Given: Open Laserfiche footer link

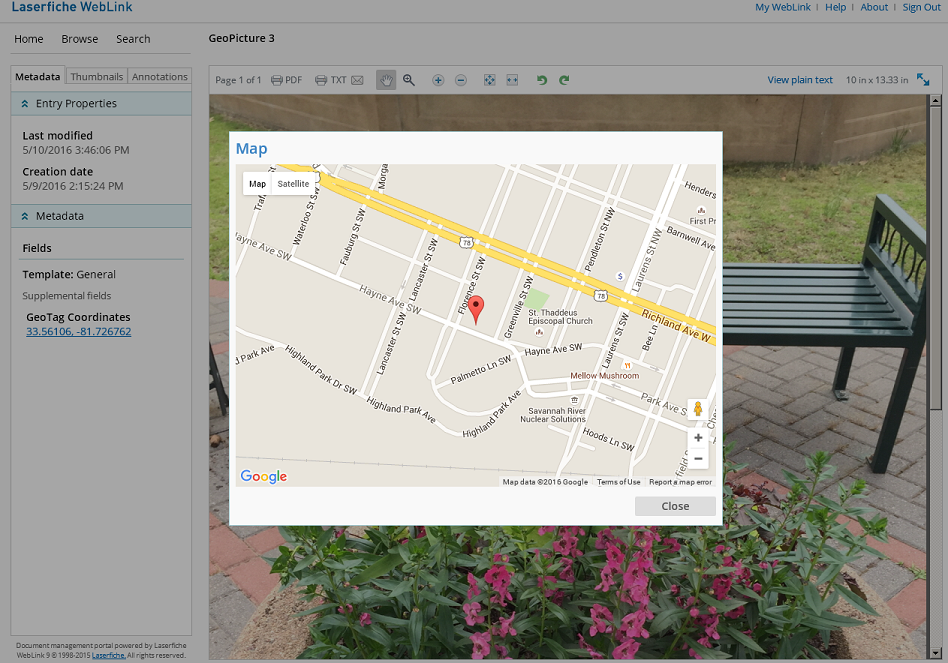Looking at the screenshot, I should (x=108, y=655).
